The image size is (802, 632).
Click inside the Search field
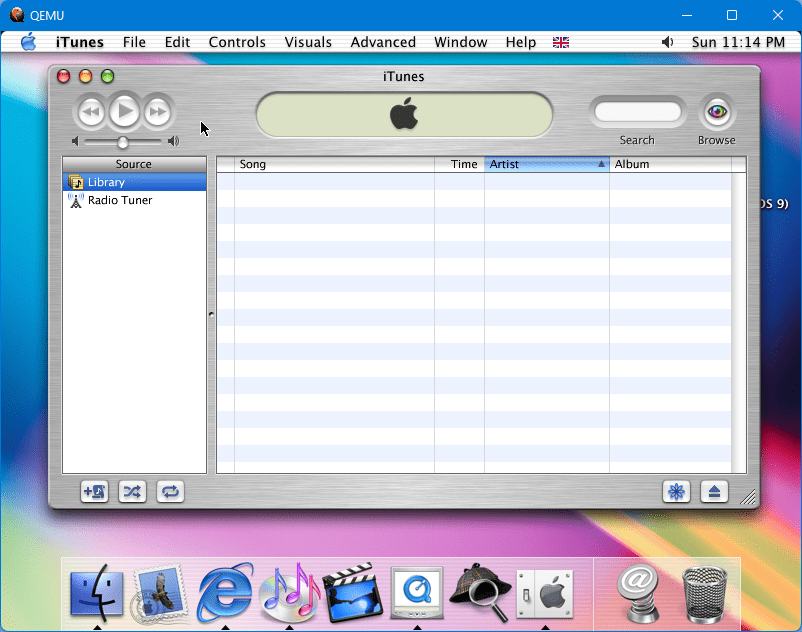click(637, 112)
